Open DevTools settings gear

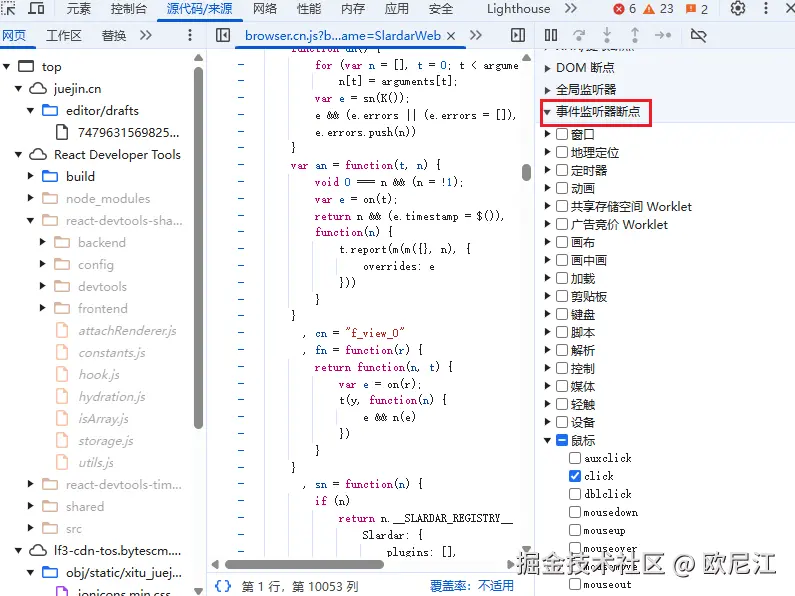[x=738, y=9]
